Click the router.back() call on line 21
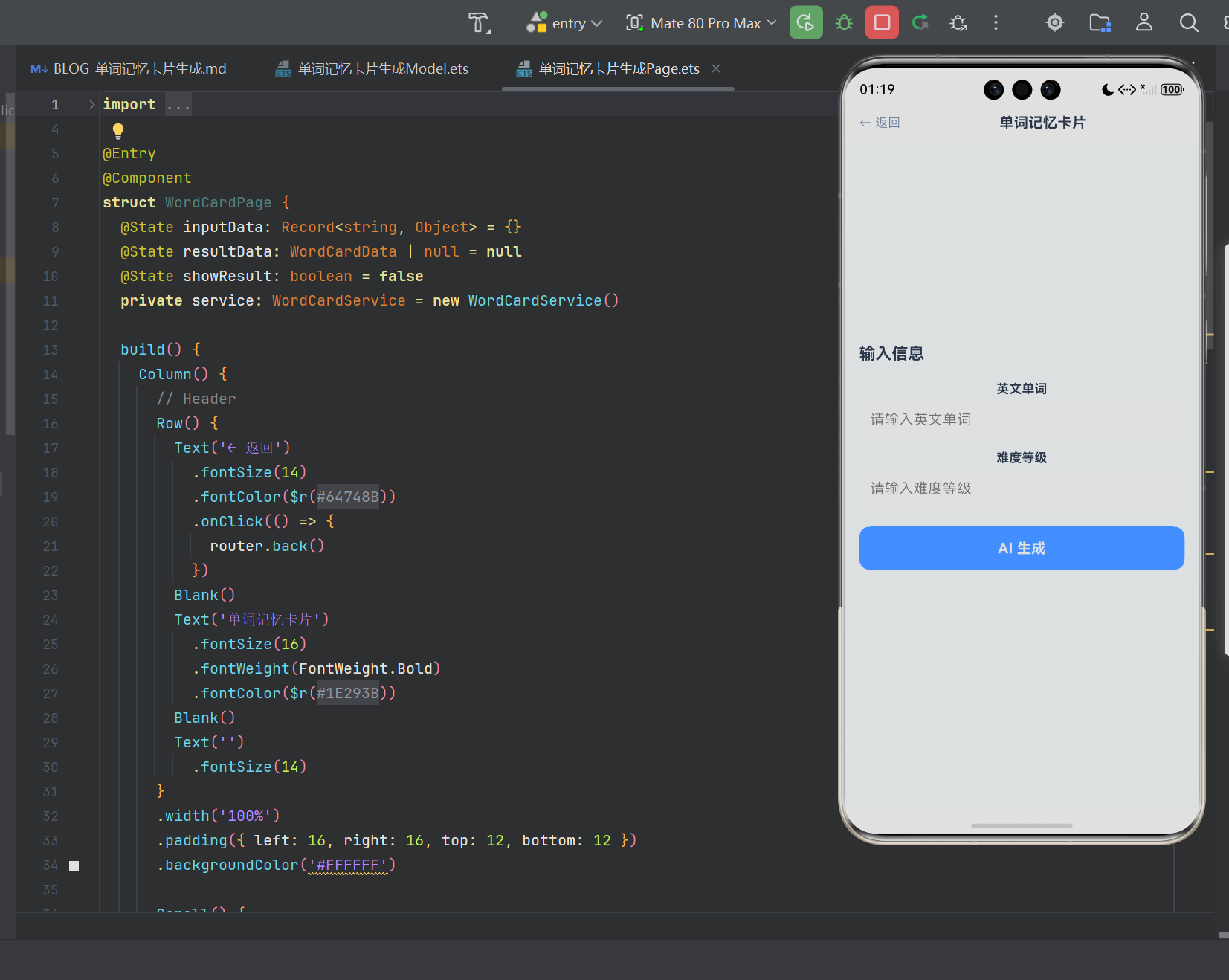 [x=267, y=547]
